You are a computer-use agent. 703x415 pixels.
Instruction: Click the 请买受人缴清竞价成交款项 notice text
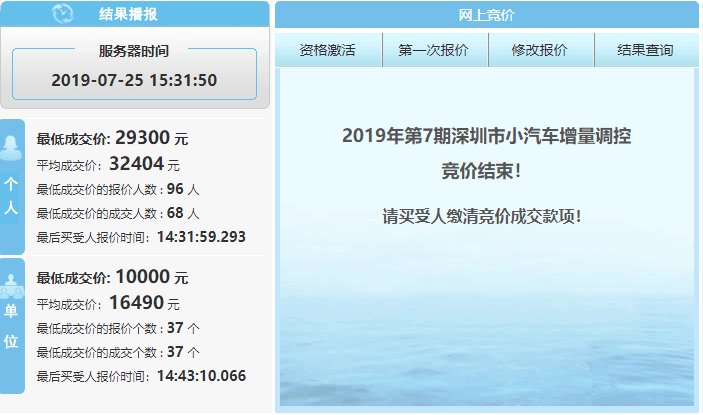(x=481, y=216)
